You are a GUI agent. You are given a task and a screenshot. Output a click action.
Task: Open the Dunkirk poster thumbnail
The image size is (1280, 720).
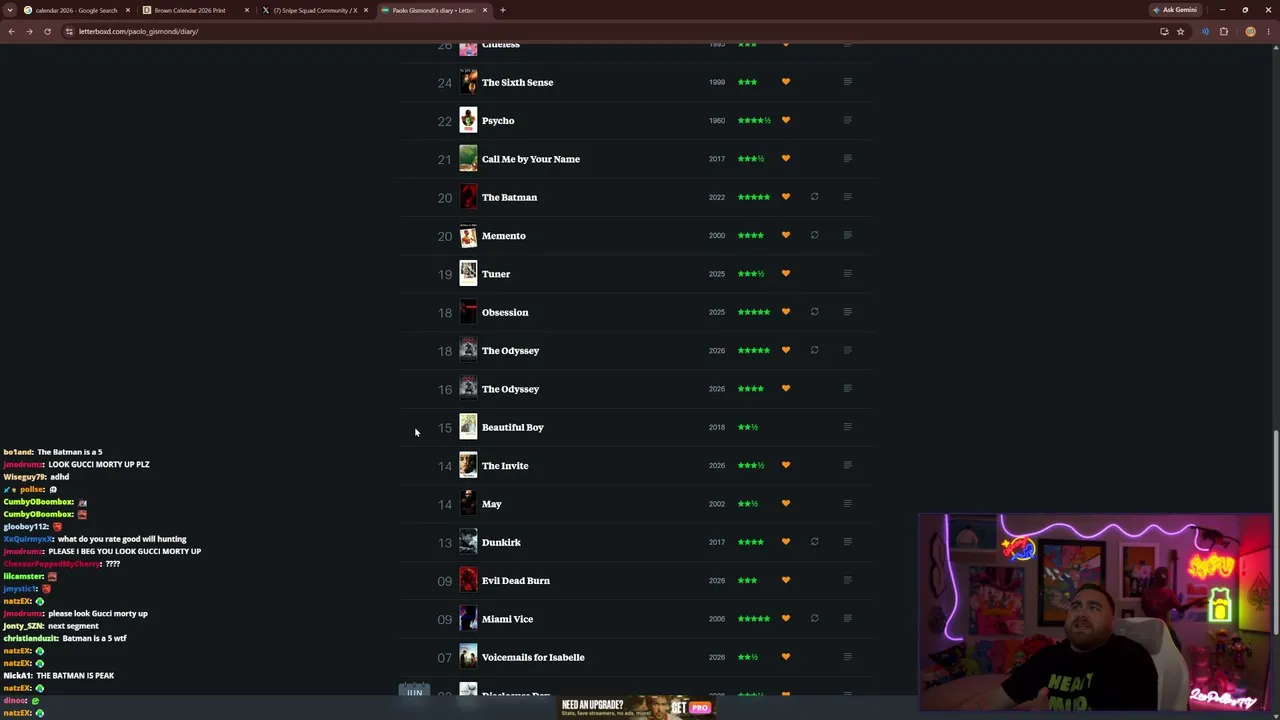pyautogui.click(x=468, y=542)
